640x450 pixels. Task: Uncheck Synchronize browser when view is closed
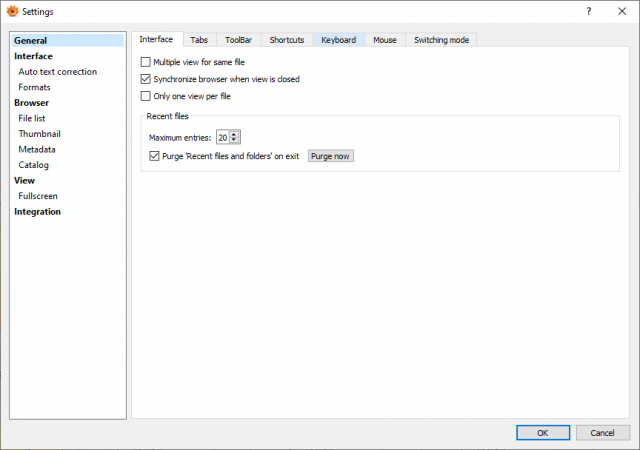click(x=145, y=79)
